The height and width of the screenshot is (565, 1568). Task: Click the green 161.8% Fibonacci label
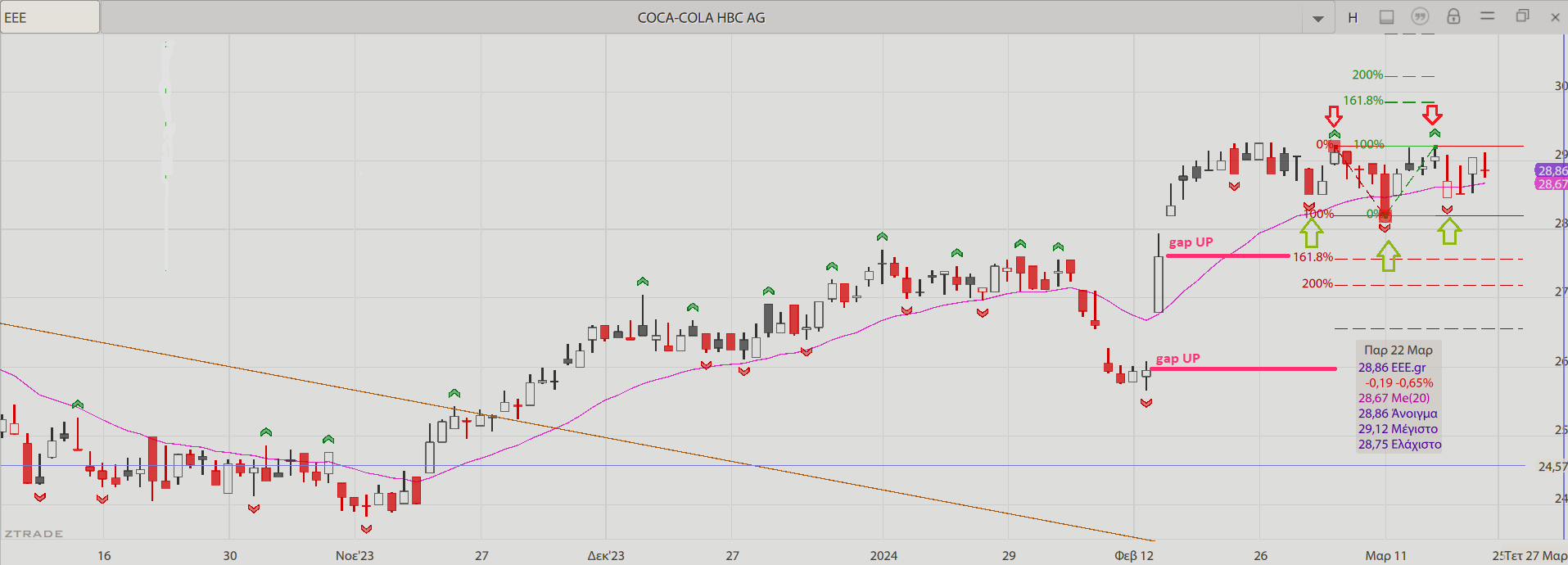(1363, 101)
